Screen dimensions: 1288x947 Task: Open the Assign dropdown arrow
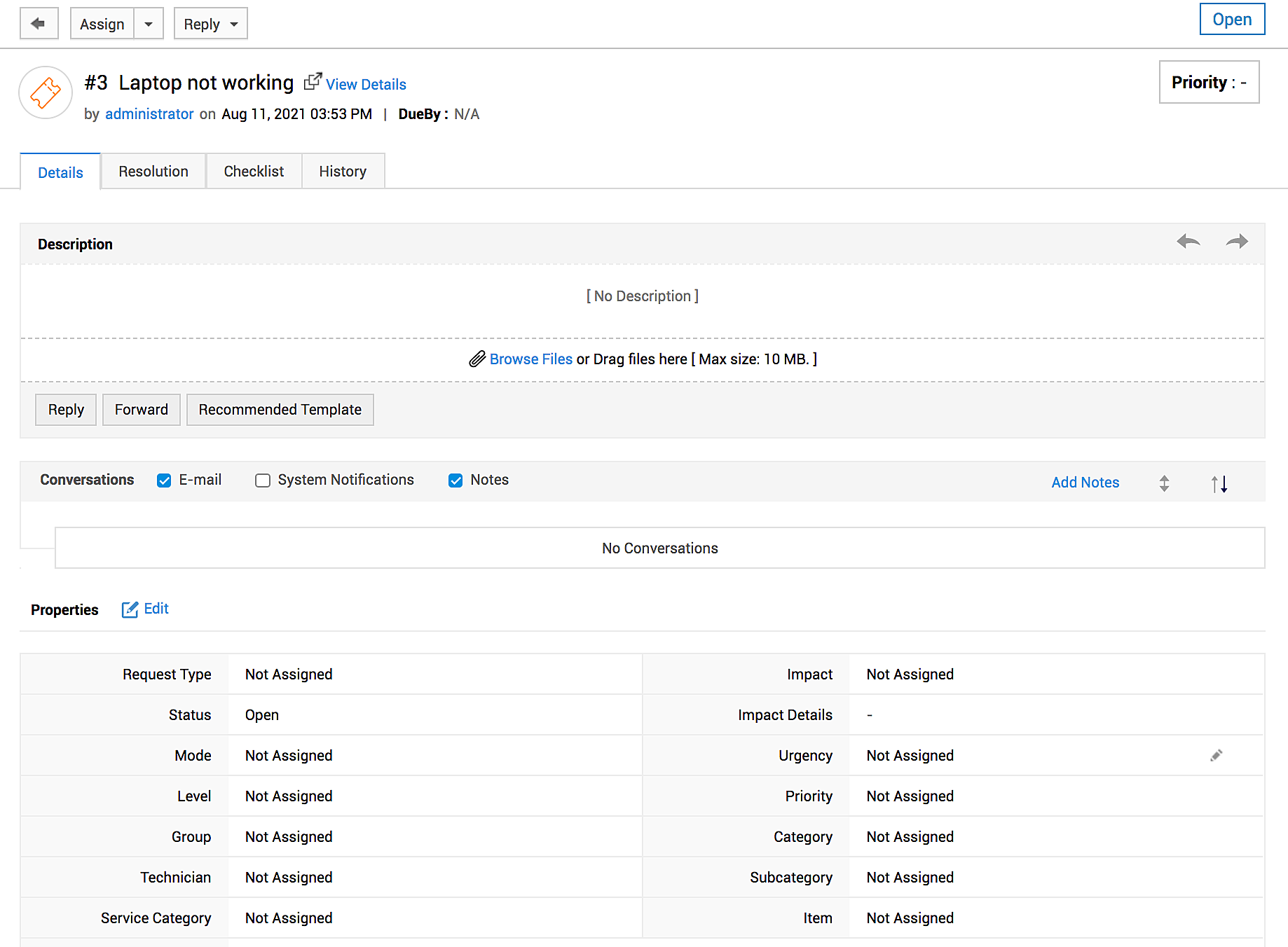(149, 24)
